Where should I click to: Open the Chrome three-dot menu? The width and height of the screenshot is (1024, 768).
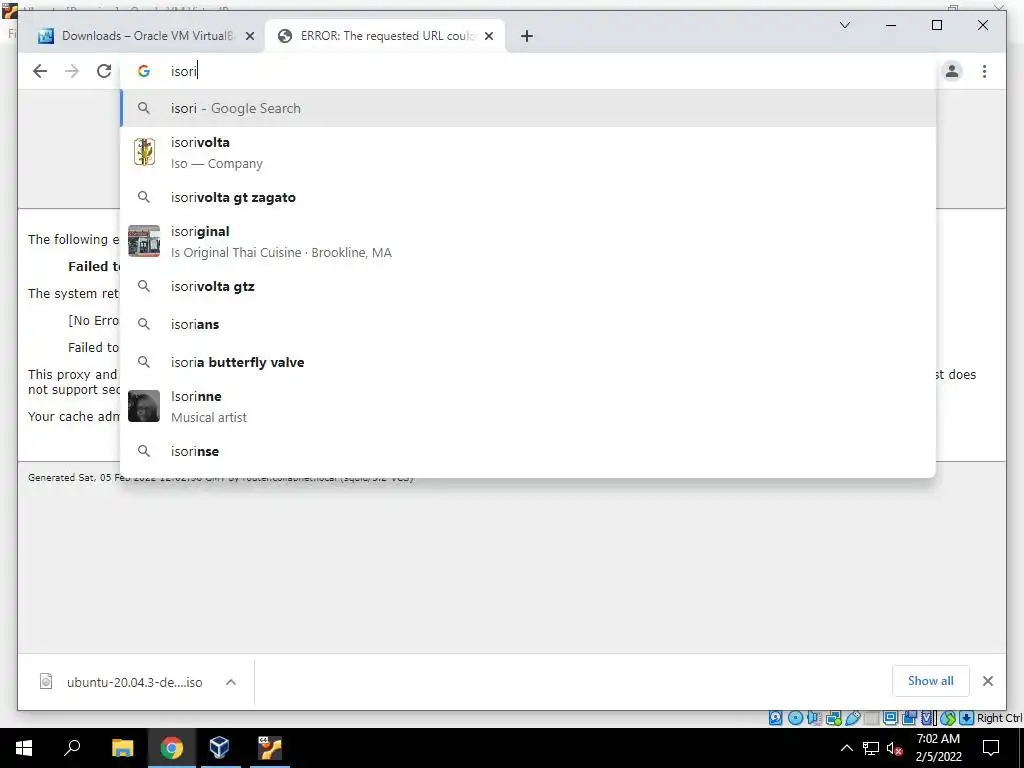pos(984,71)
